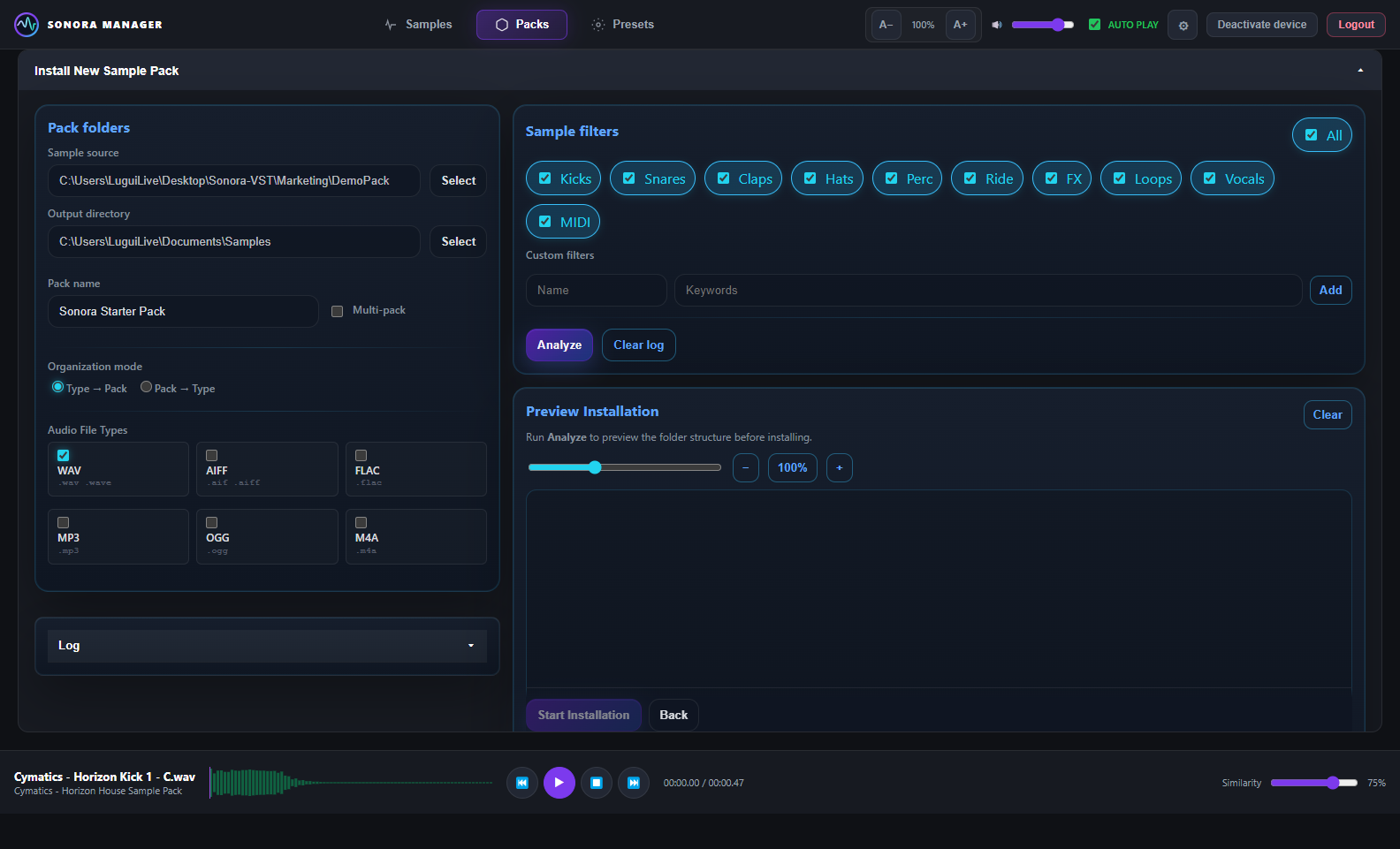
Task: Adjust the Similarity slider
Action: pos(1314,783)
